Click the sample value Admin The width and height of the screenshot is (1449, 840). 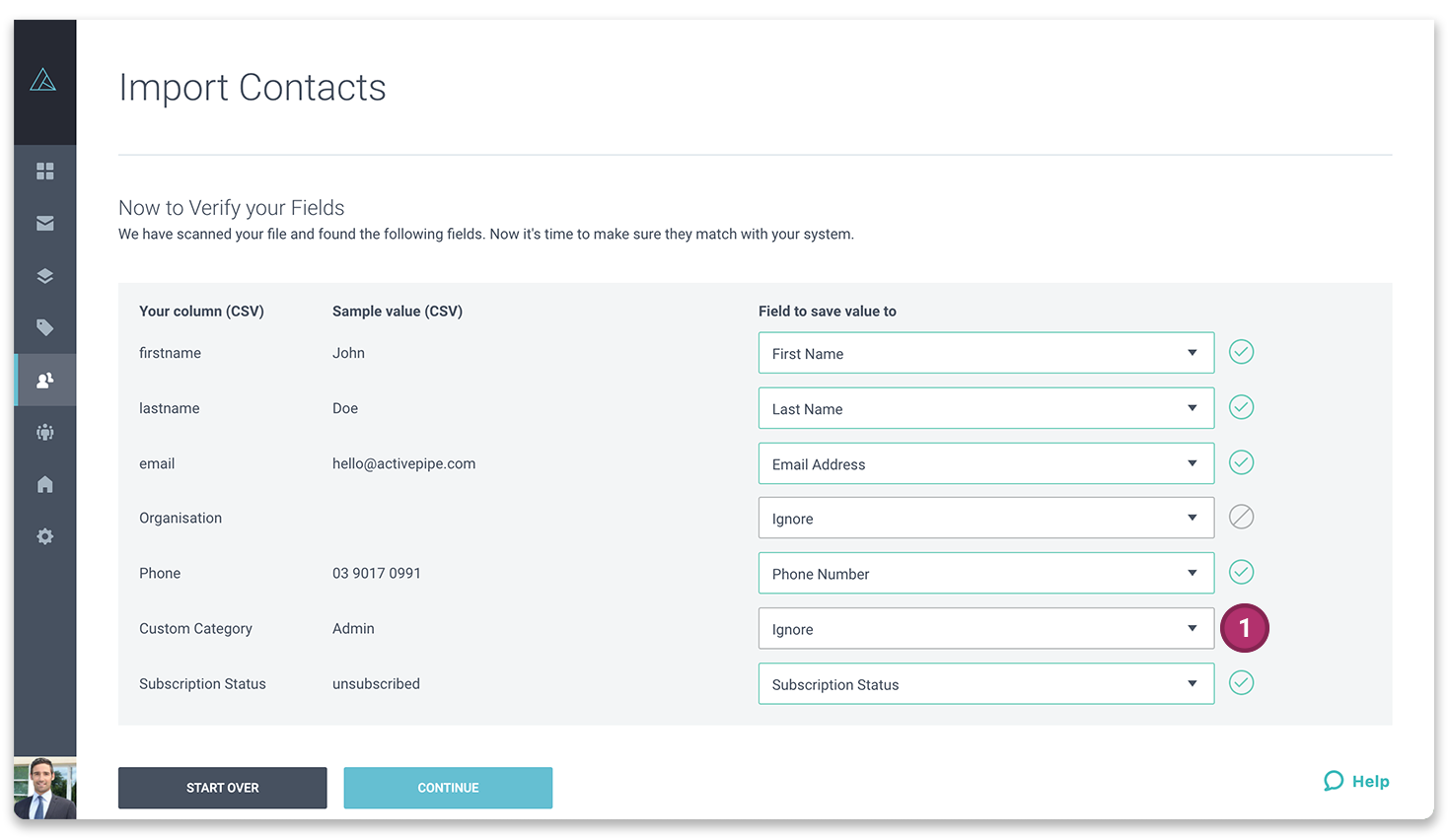(x=353, y=628)
